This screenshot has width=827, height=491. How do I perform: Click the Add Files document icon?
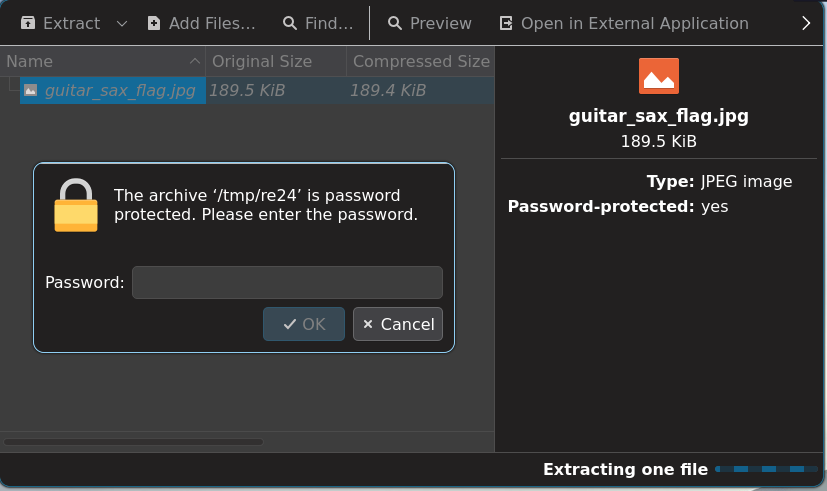click(x=153, y=23)
